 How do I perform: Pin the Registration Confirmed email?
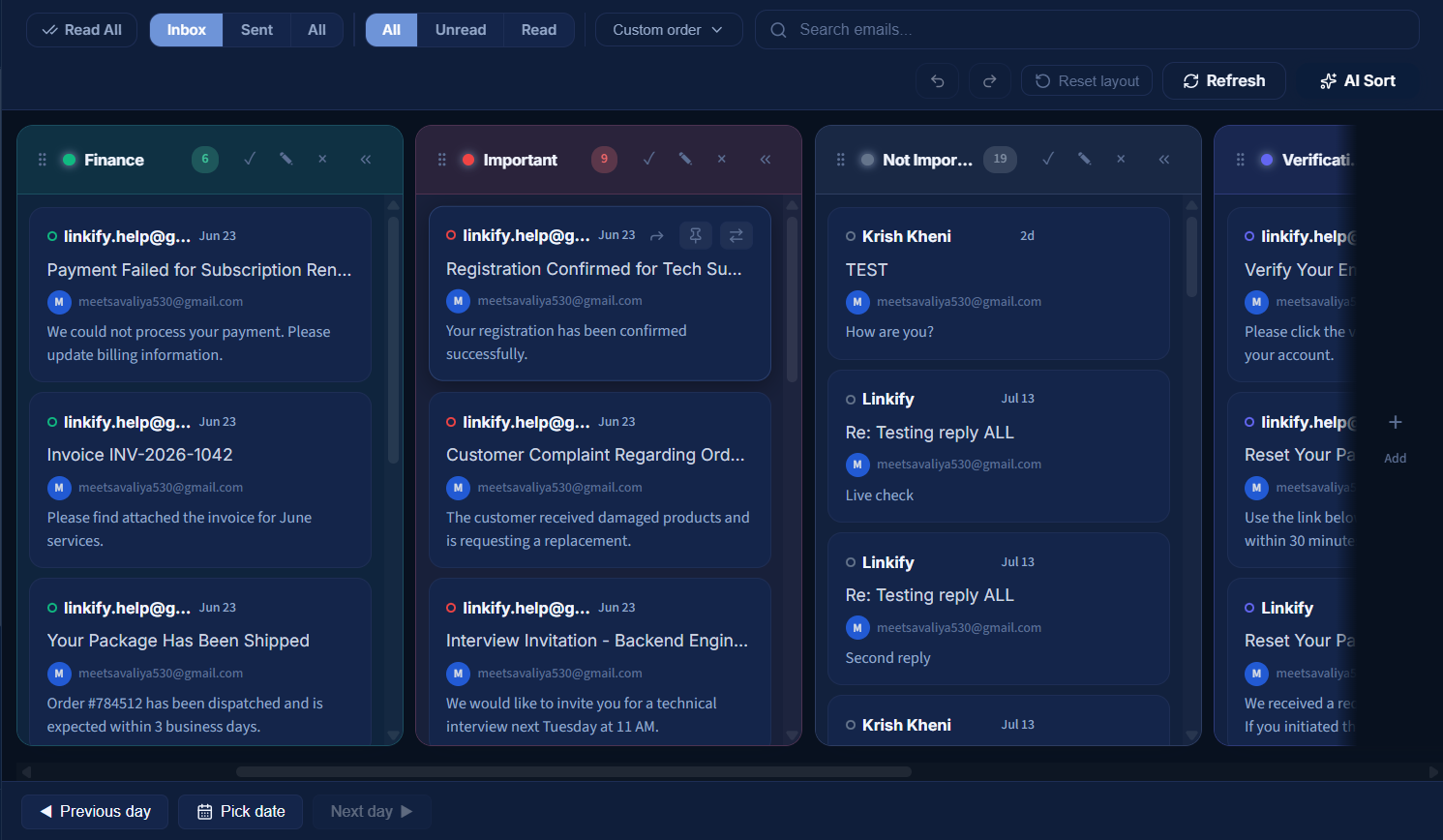(695, 235)
